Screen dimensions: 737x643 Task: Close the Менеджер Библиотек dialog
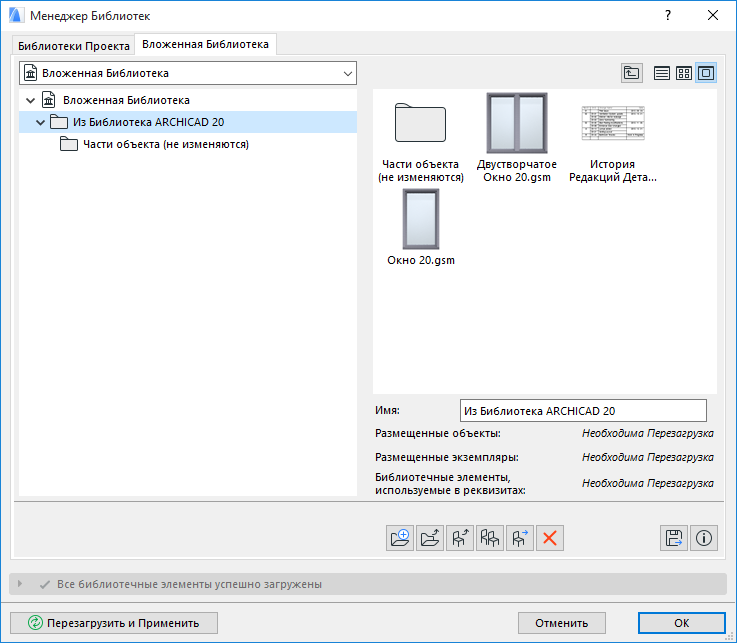[x=713, y=16]
